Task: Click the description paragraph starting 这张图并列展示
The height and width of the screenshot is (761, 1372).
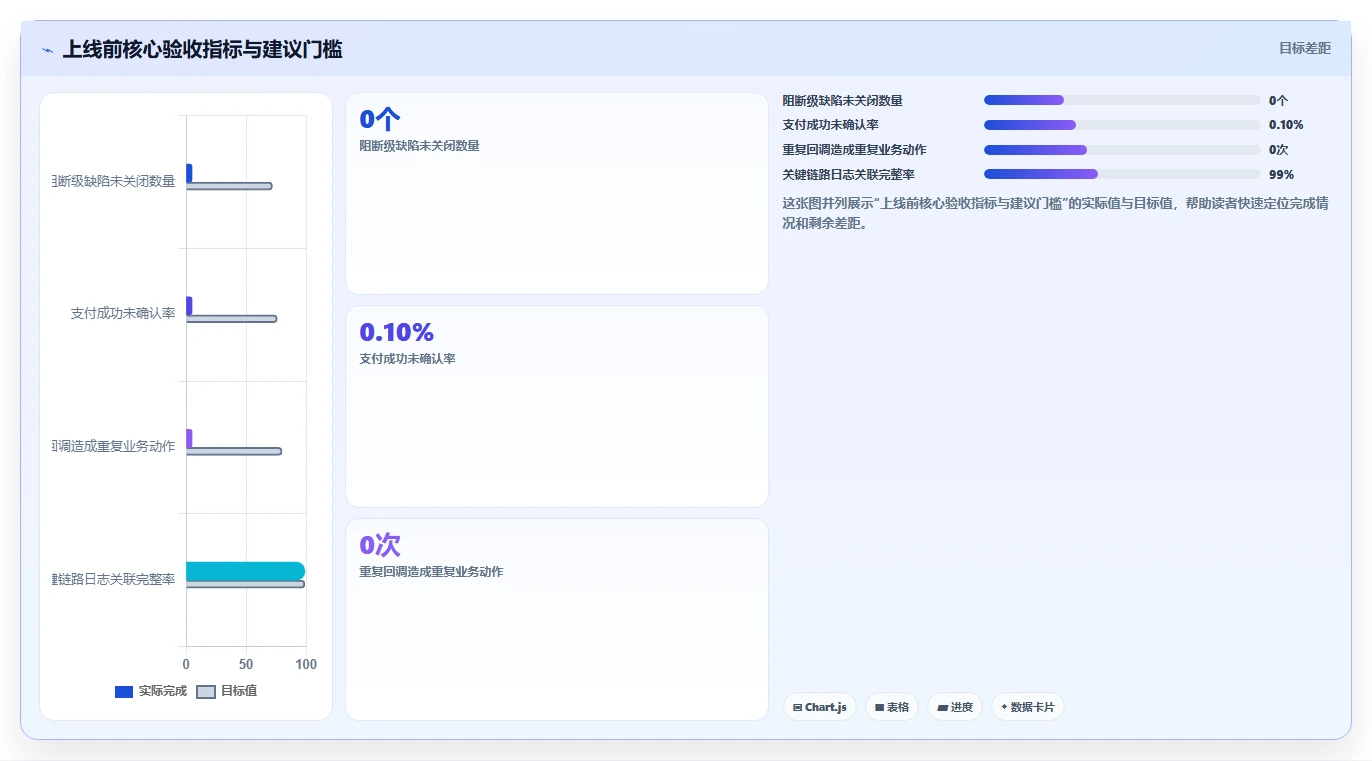Action: click(x=1055, y=213)
